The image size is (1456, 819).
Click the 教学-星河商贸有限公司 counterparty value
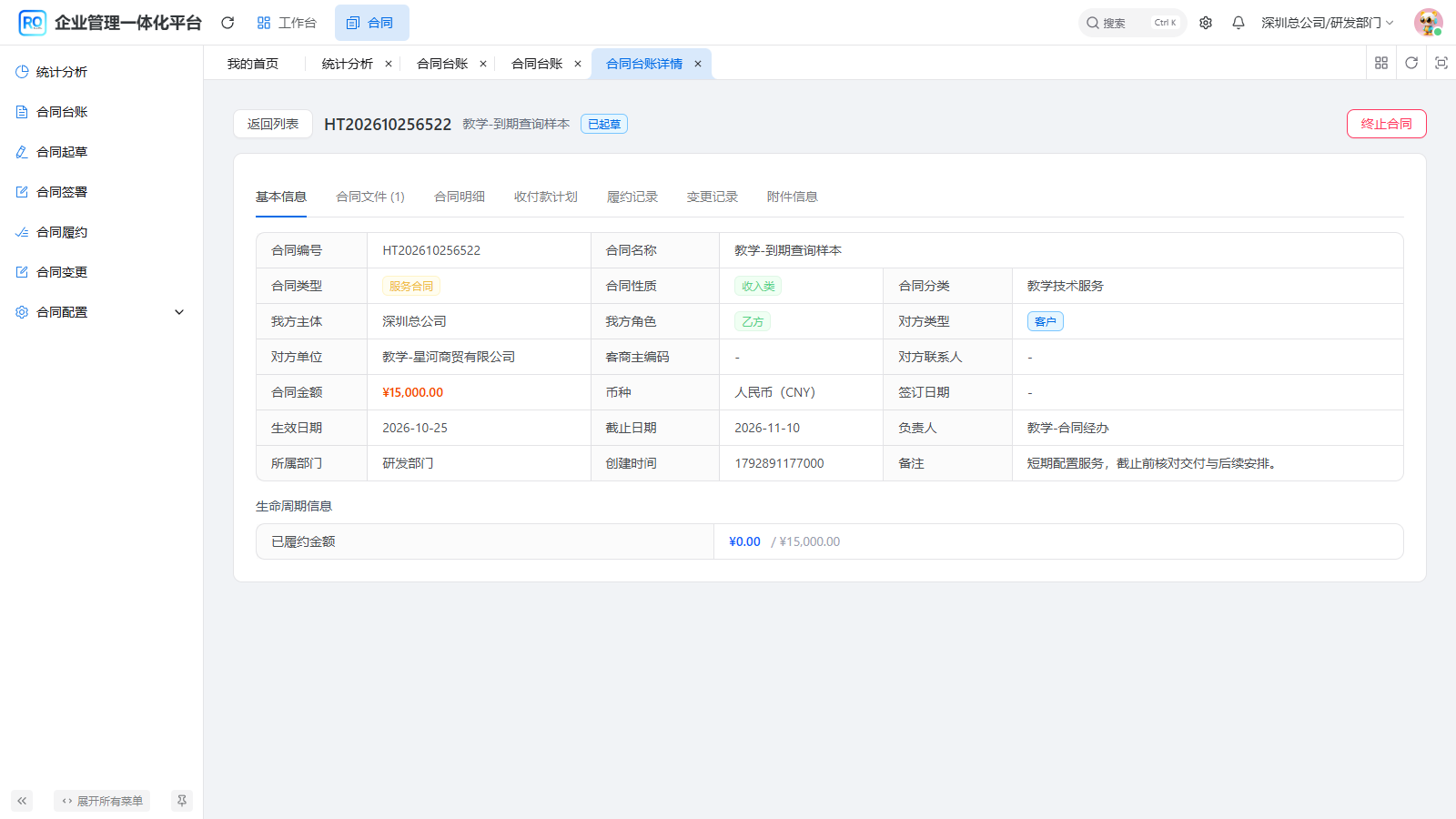[449, 357]
